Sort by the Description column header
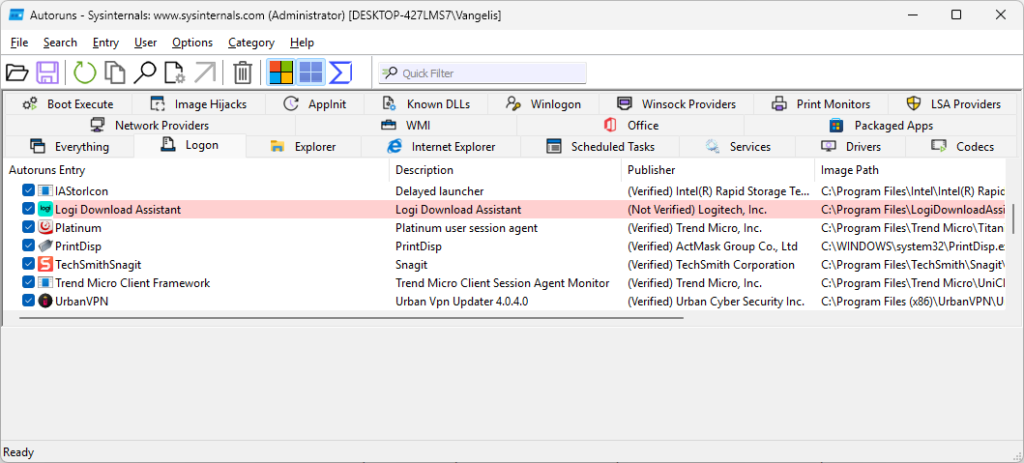The width and height of the screenshot is (1024, 463). 505,170
